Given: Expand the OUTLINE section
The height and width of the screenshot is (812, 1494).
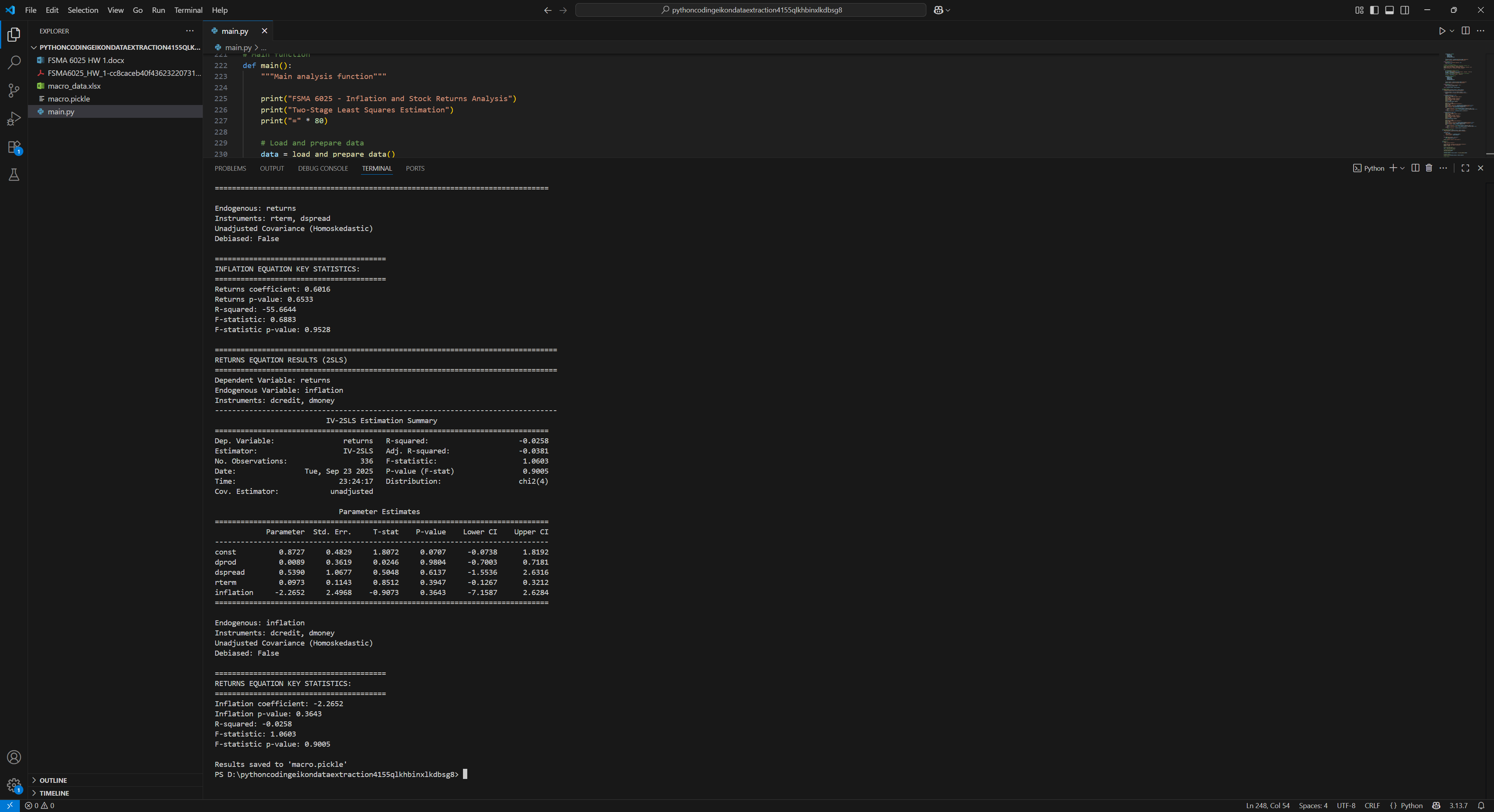Looking at the screenshot, I should point(116,780).
